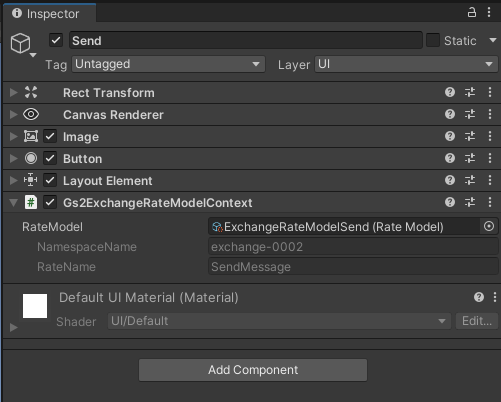Open the Layer dropdown showing UI

click(x=406, y=64)
